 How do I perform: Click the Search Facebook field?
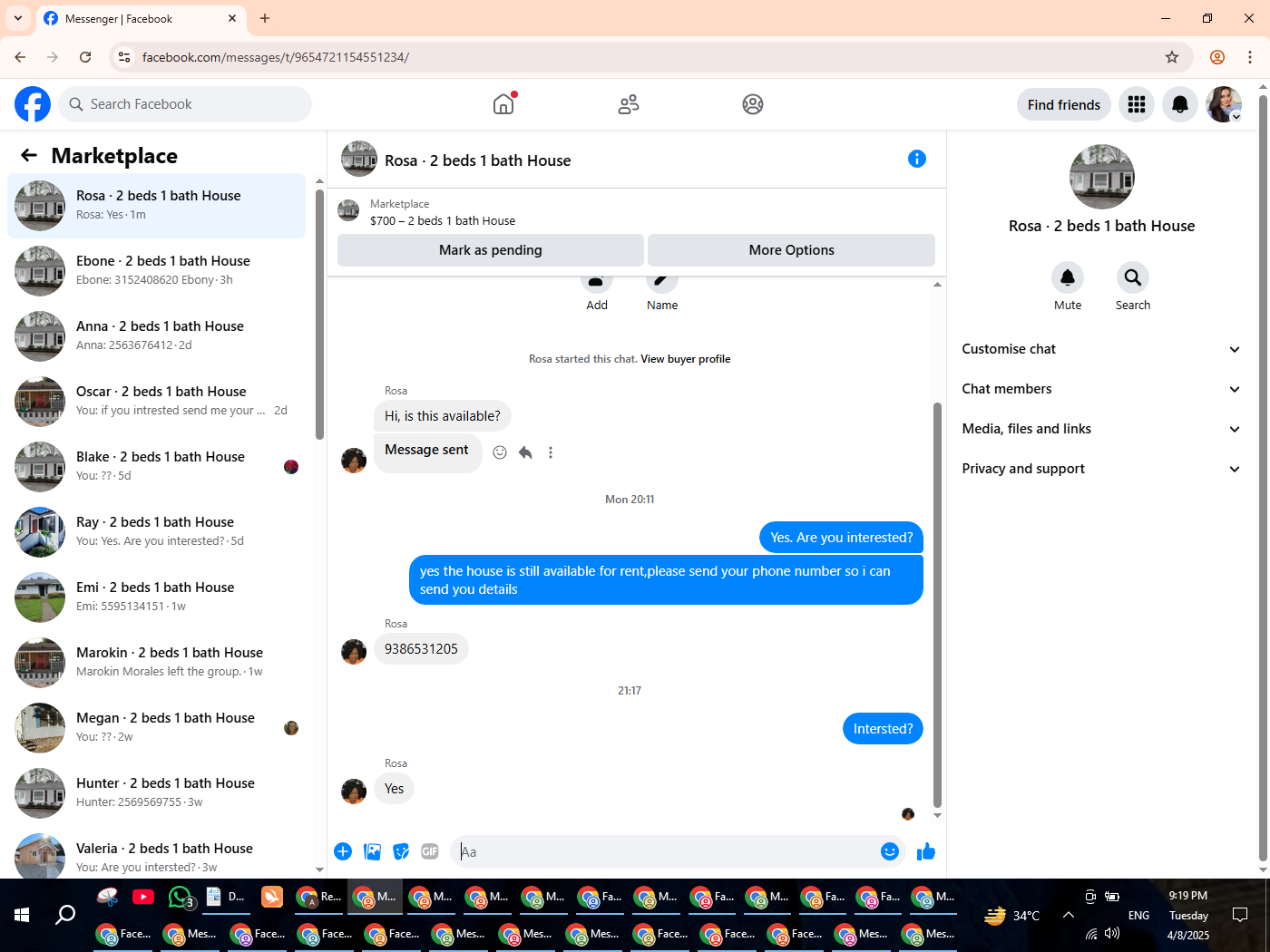pyautogui.click(x=185, y=104)
